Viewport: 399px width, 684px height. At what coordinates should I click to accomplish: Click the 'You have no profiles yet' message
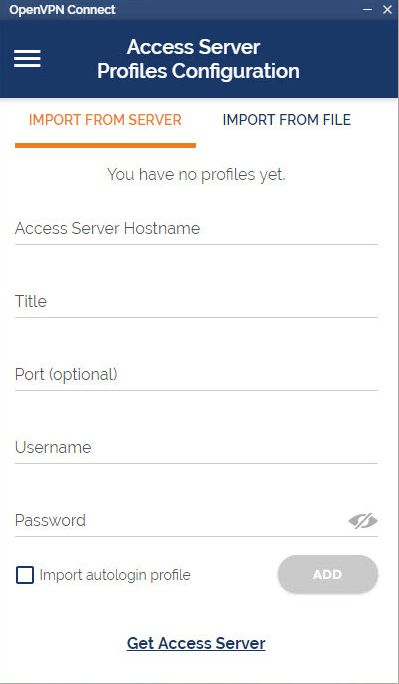point(196,174)
